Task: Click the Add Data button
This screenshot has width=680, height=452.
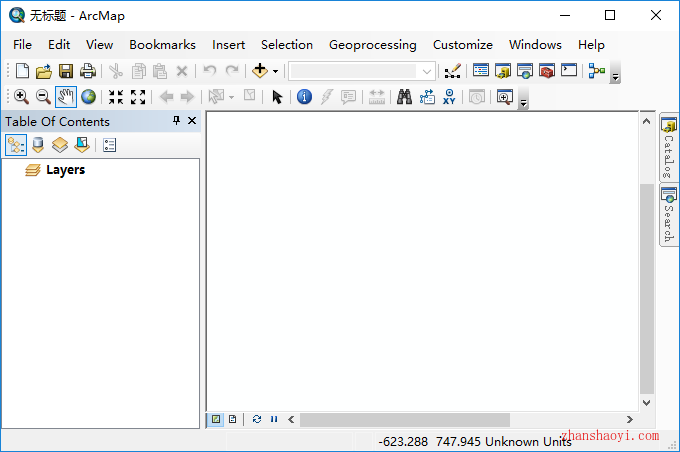Action: point(260,71)
